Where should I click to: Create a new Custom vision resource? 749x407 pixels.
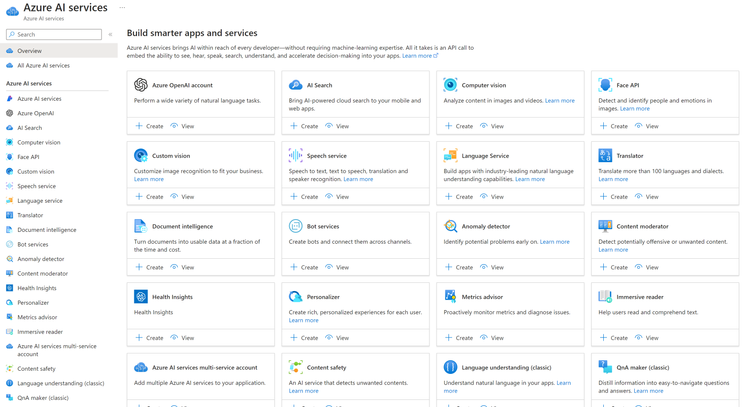[150, 197]
